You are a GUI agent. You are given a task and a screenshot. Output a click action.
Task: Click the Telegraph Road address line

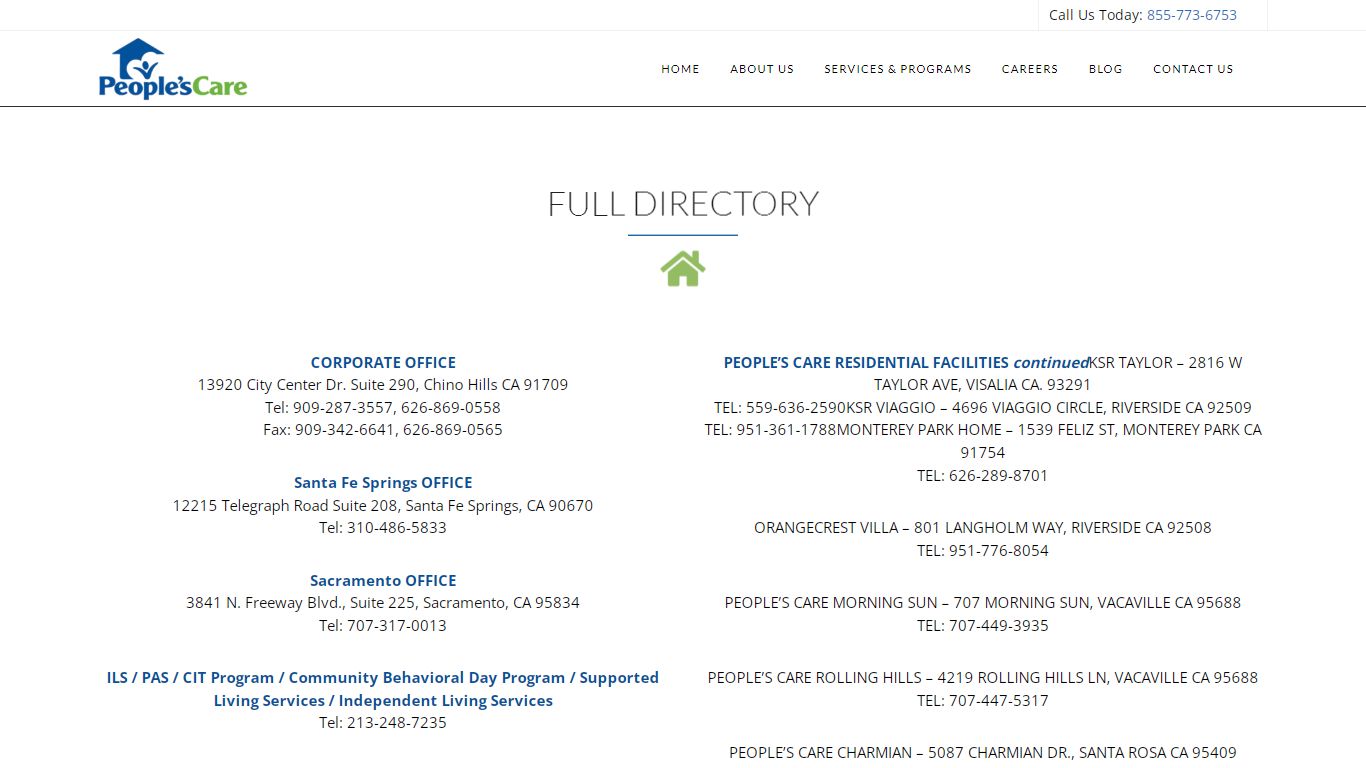383,505
